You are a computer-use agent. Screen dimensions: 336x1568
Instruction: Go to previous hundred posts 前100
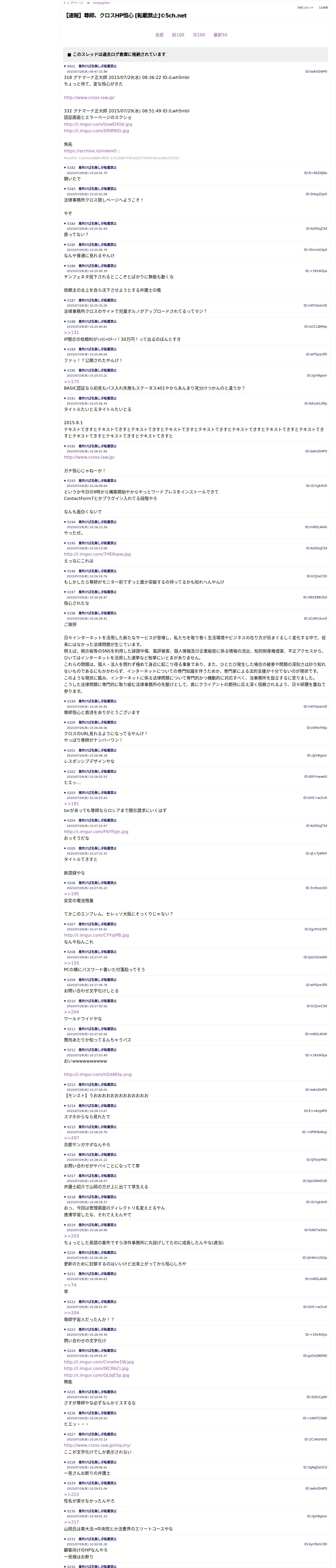click(178, 35)
